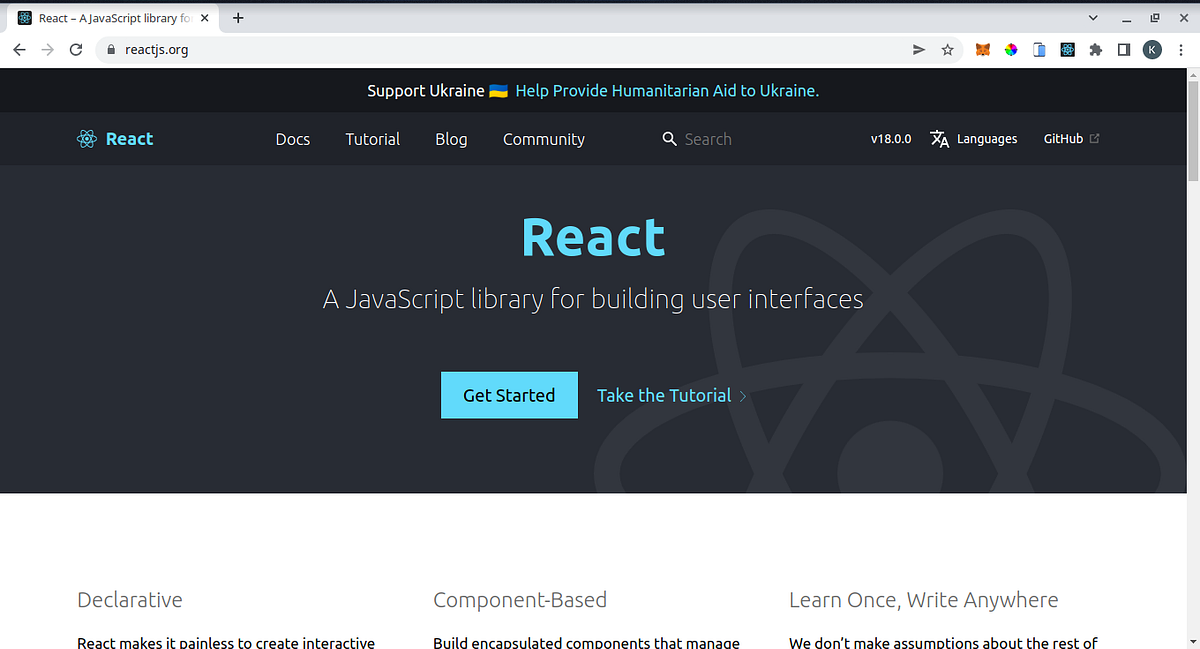Open a new tab with the plus button
Image resolution: width=1200 pixels, height=649 pixels.
[x=238, y=18]
